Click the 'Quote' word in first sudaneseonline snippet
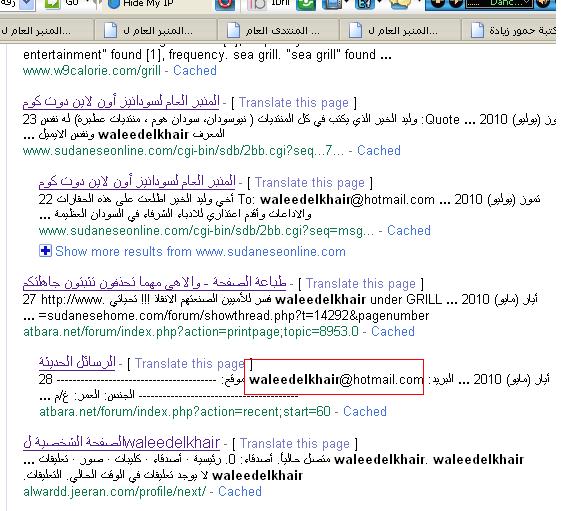This screenshot has height=511, width=576. click(x=442, y=120)
